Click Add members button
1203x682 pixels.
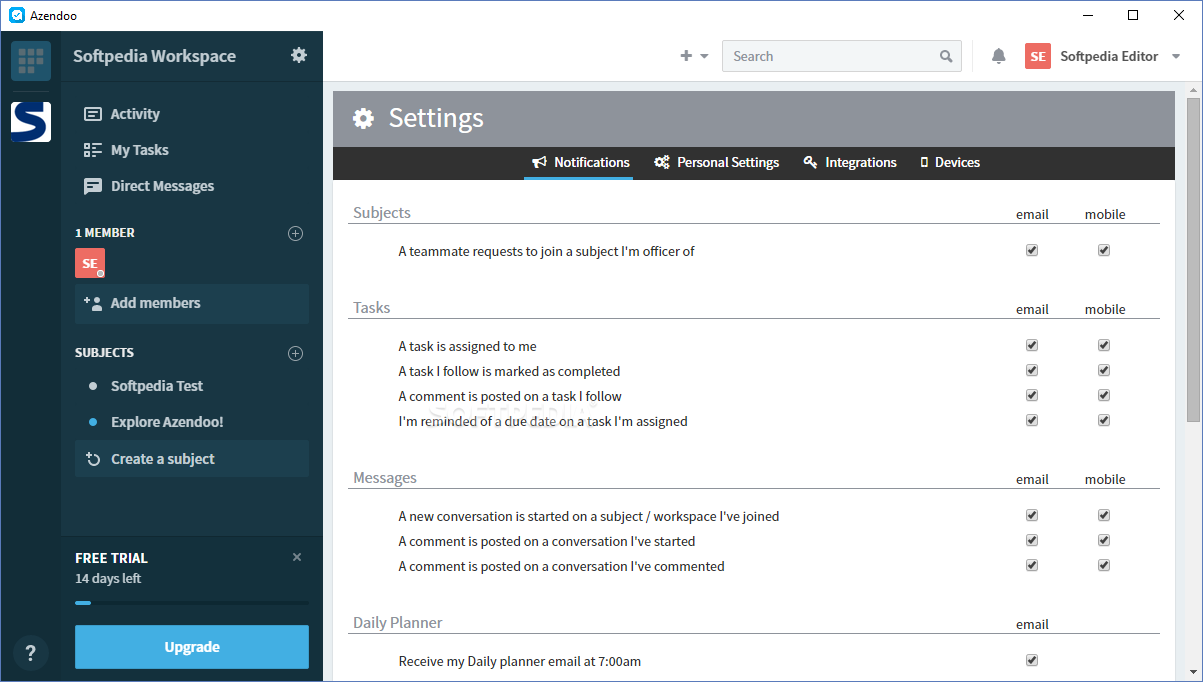pyautogui.click(x=192, y=303)
